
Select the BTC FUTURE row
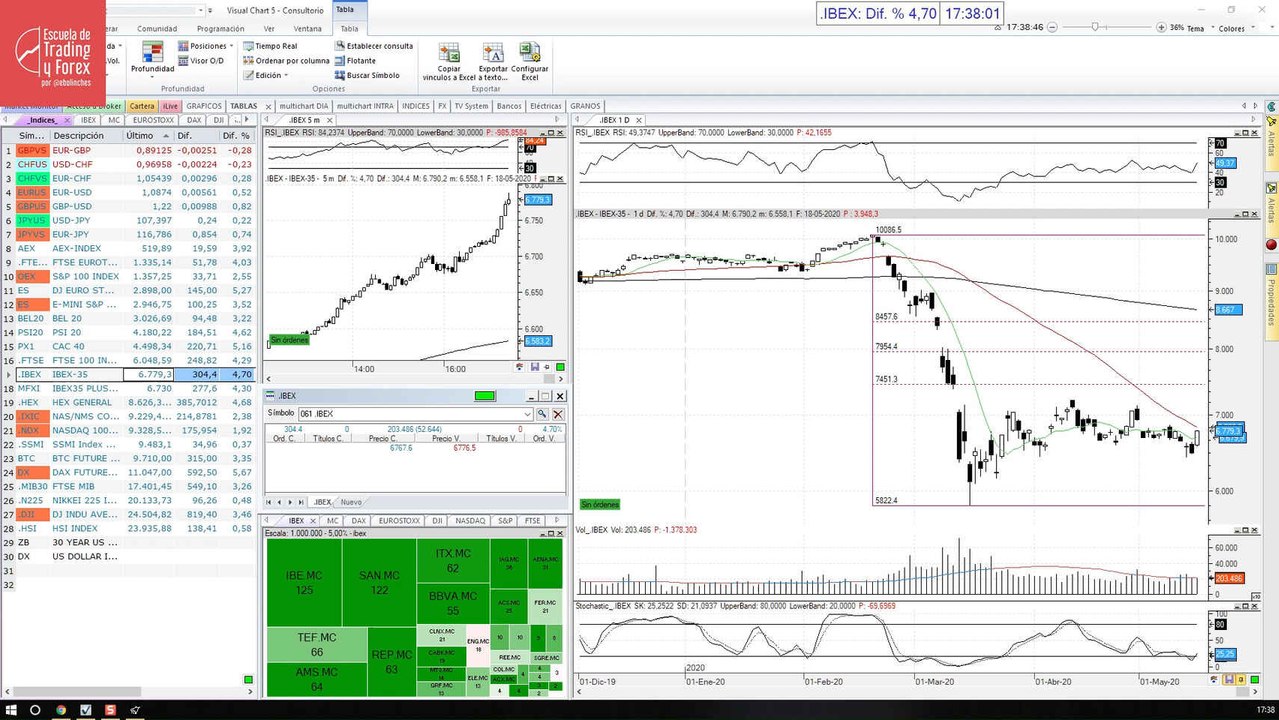pos(128,458)
